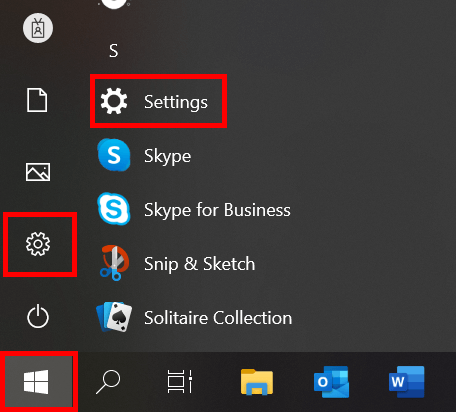Open the Documents sidebar icon
This screenshot has height=412, width=456.
(37, 100)
